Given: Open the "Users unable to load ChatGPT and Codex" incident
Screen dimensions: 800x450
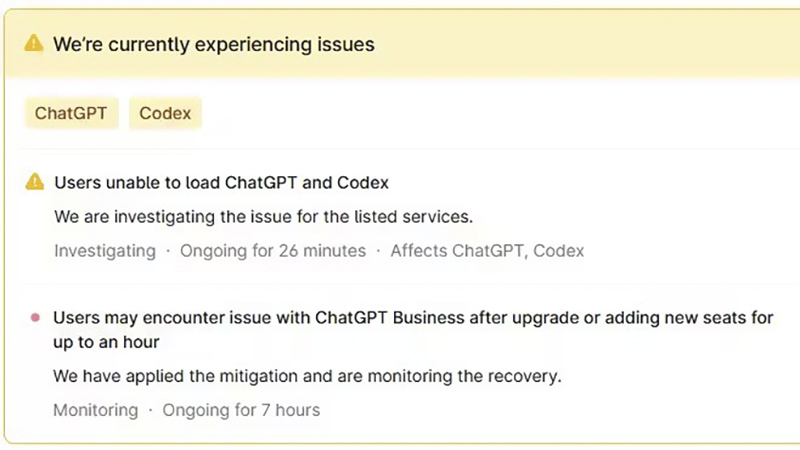Looking at the screenshot, I should (221, 183).
